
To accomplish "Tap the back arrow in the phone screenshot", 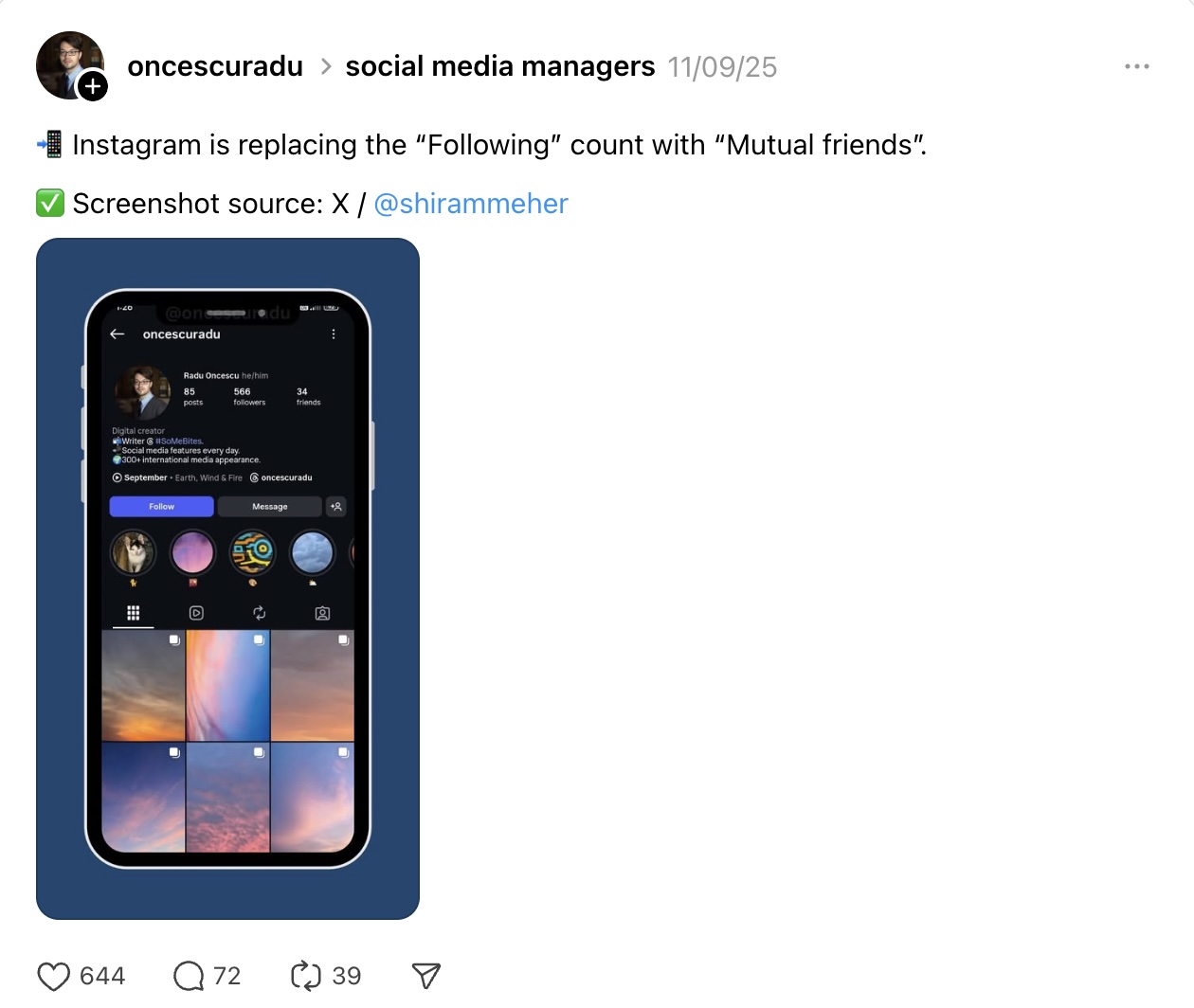I will [118, 334].
